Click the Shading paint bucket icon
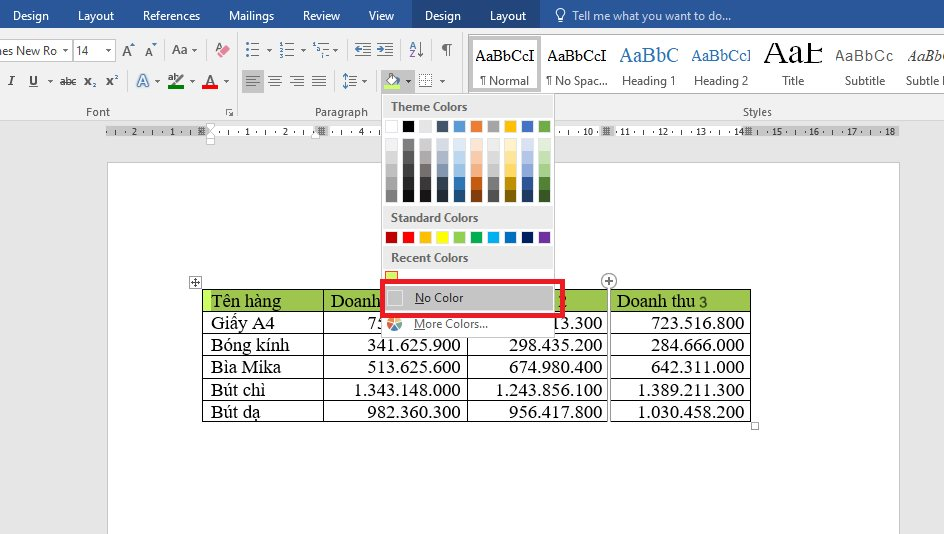 392,81
